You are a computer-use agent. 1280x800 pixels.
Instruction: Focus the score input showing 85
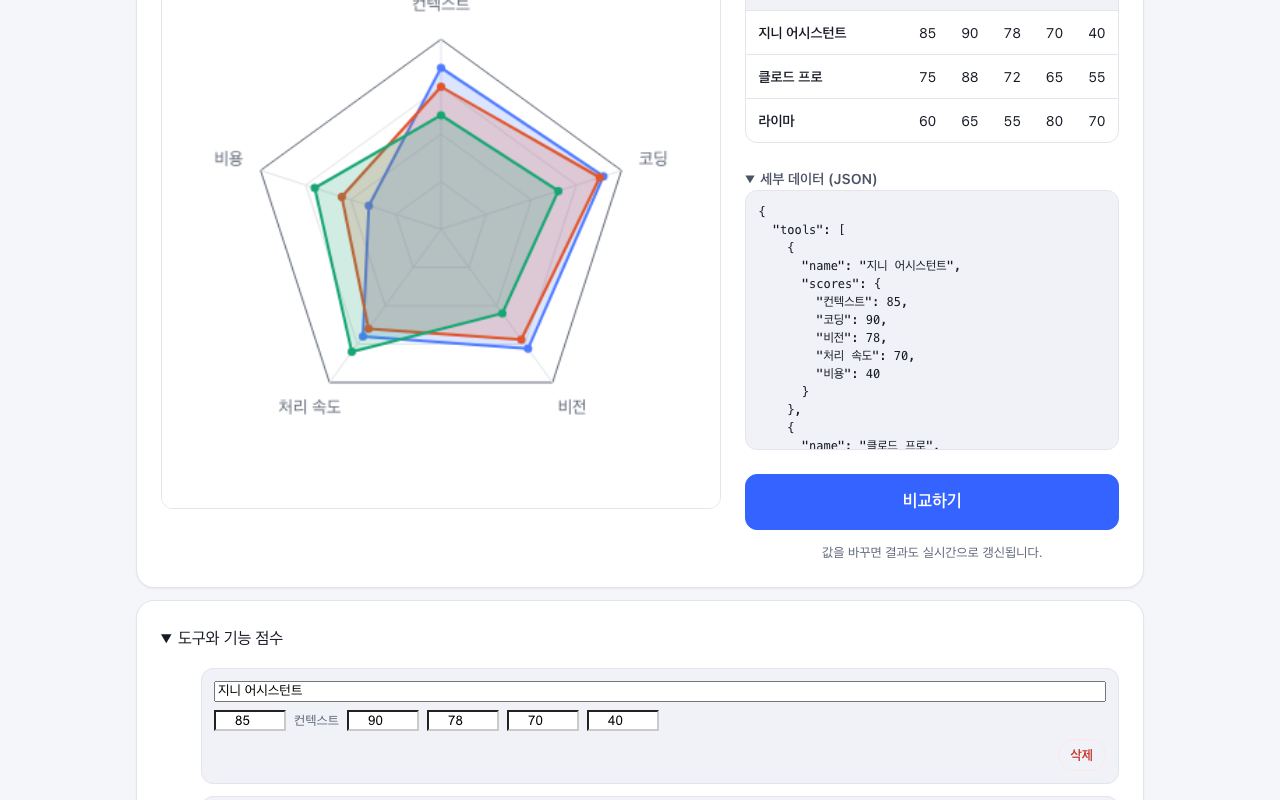250,720
